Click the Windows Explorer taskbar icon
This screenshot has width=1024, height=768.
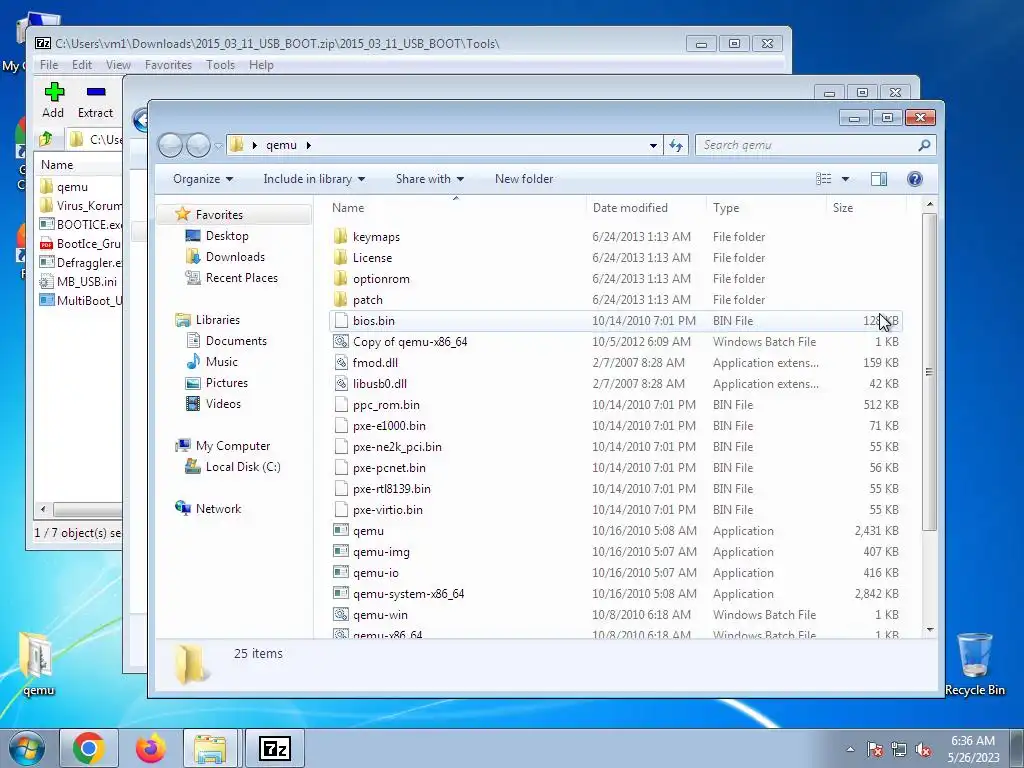[210, 748]
